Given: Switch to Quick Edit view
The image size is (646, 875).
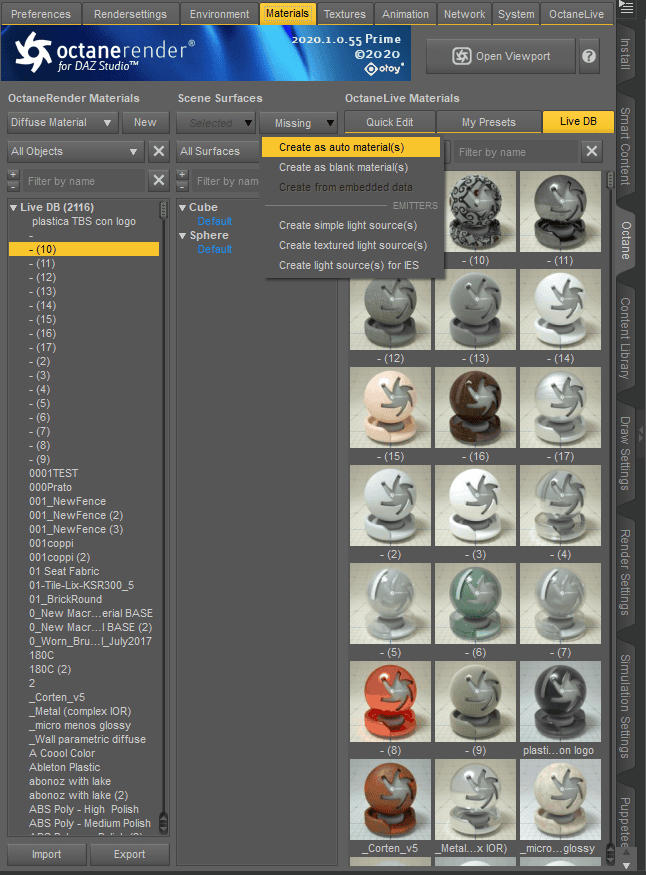Looking at the screenshot, I should tap(389, 122).
